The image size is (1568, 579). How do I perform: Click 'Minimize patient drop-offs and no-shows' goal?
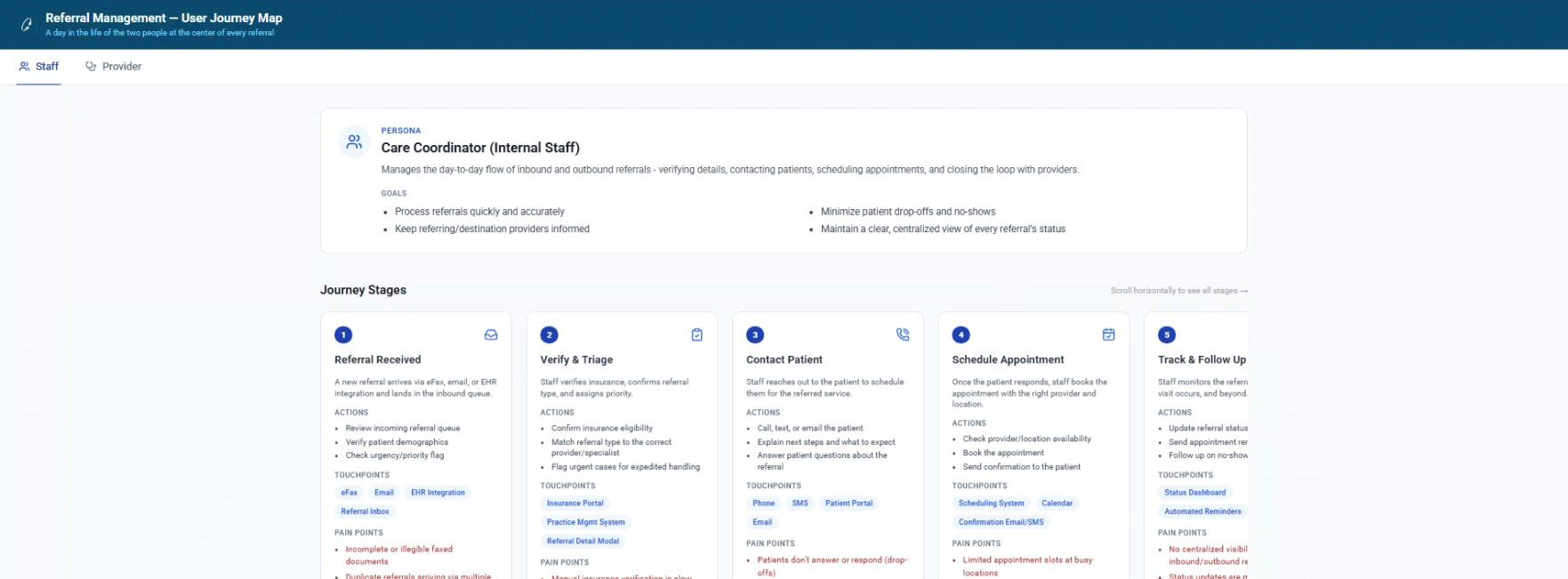pos(908,212)
